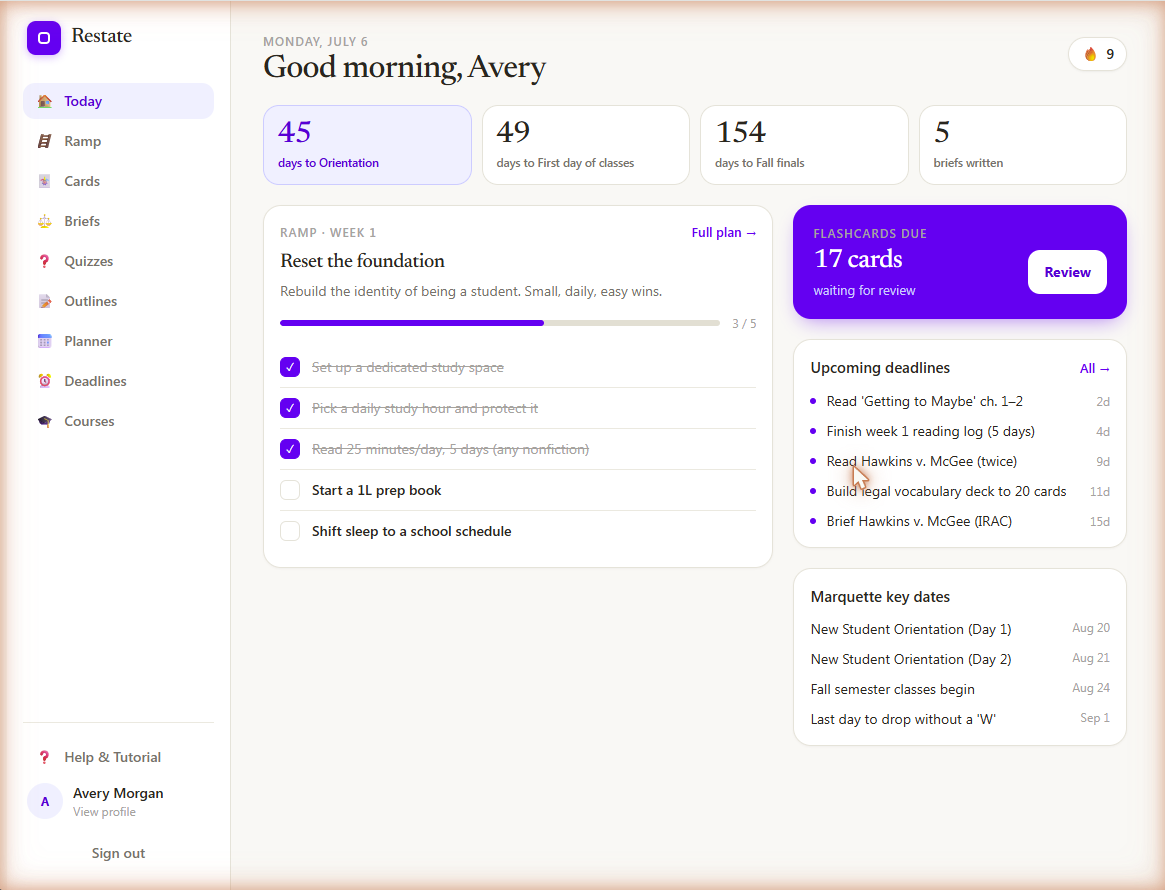Click the memo icon beside Outlines
The height and width of the screenshot is (890, 1165).
[45, 302]
